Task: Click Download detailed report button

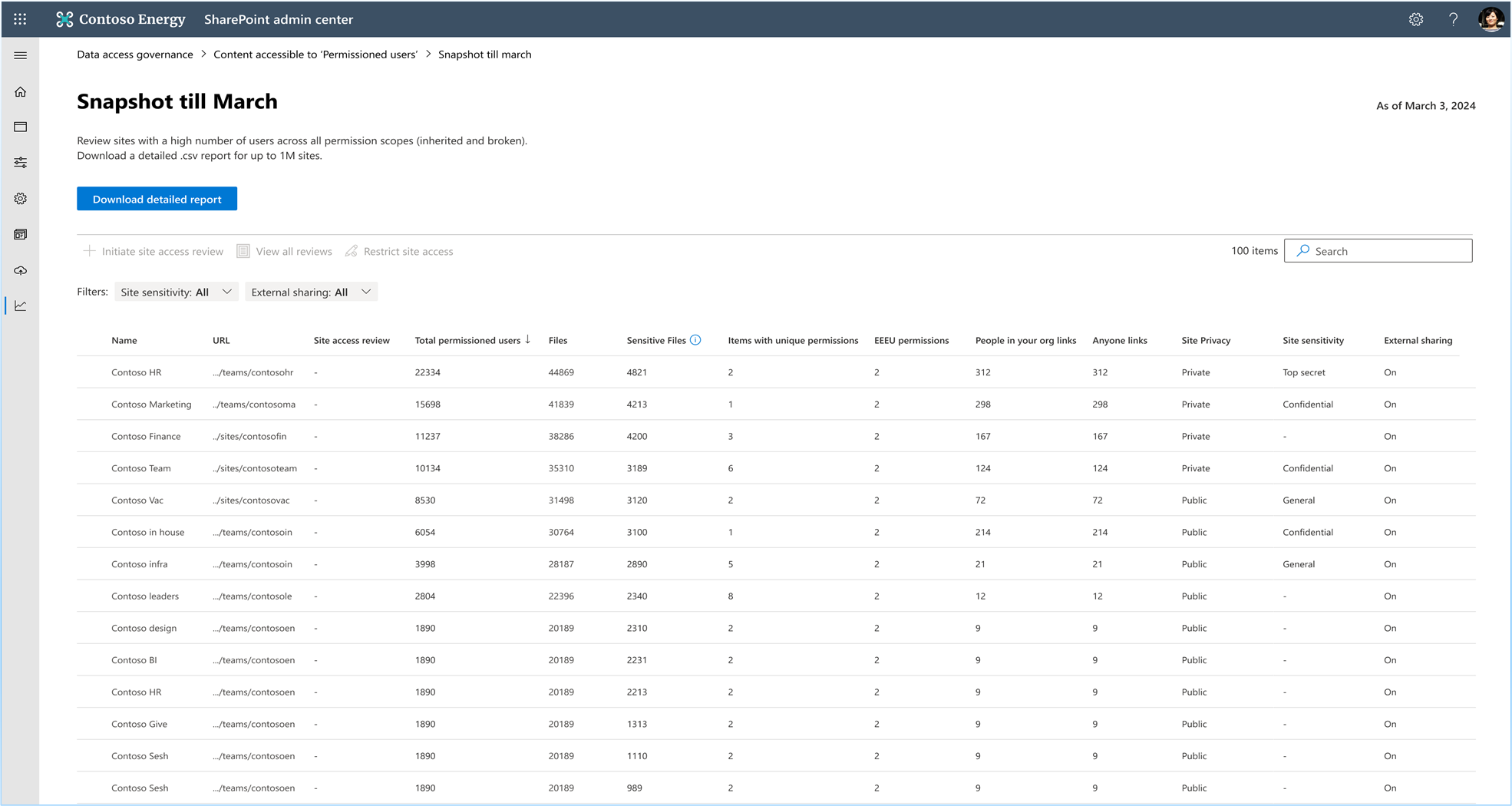Action: [x=157, y=199]
